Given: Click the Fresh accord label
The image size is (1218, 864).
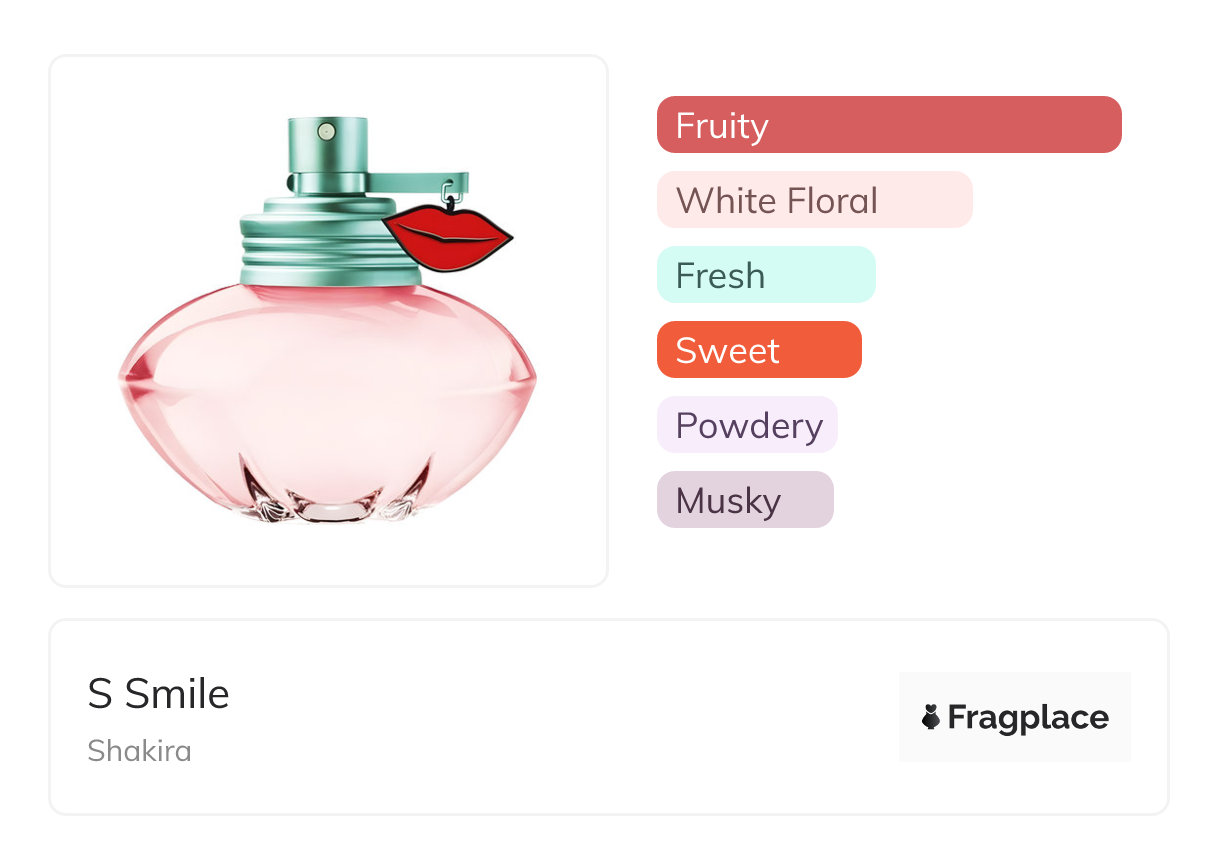Looking at the screenshot, I should (x=766, y=275).
